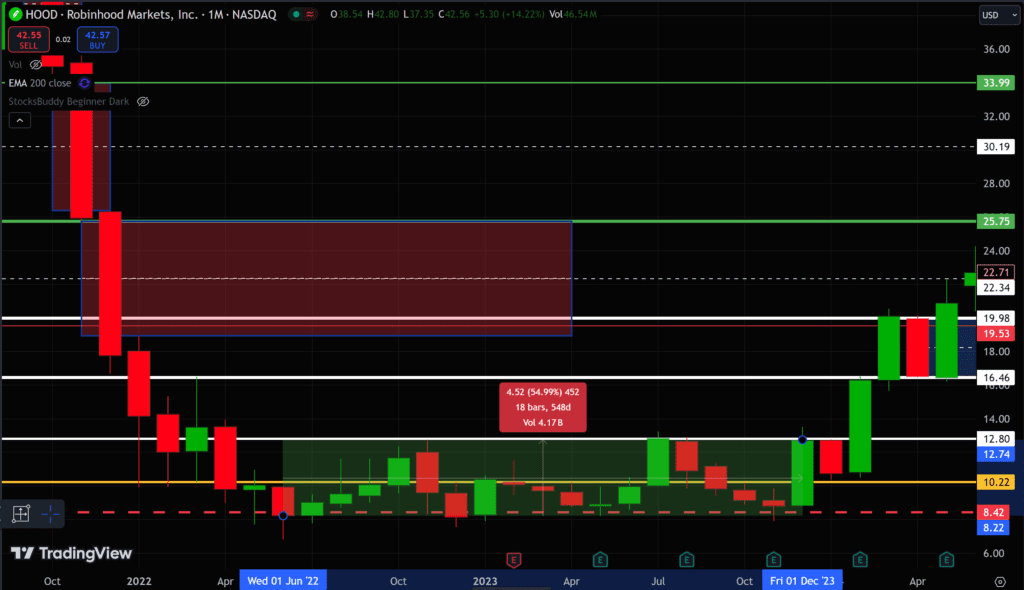Image resolution: width=1024 pixels, height=590 pixels.
Task: Click the red measurement tooltip showing 54.99%
Action: 543,407
